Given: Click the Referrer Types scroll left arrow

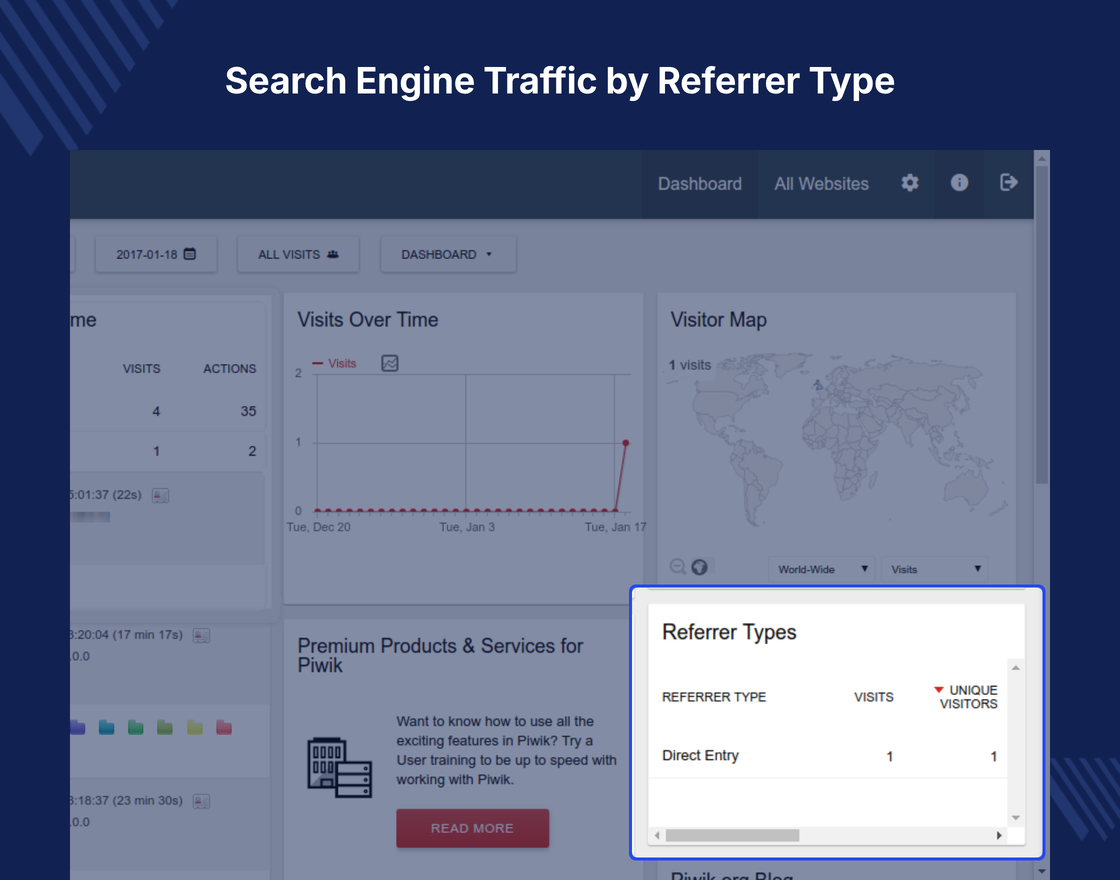Looking at the screenshot, I should [656, 836].
